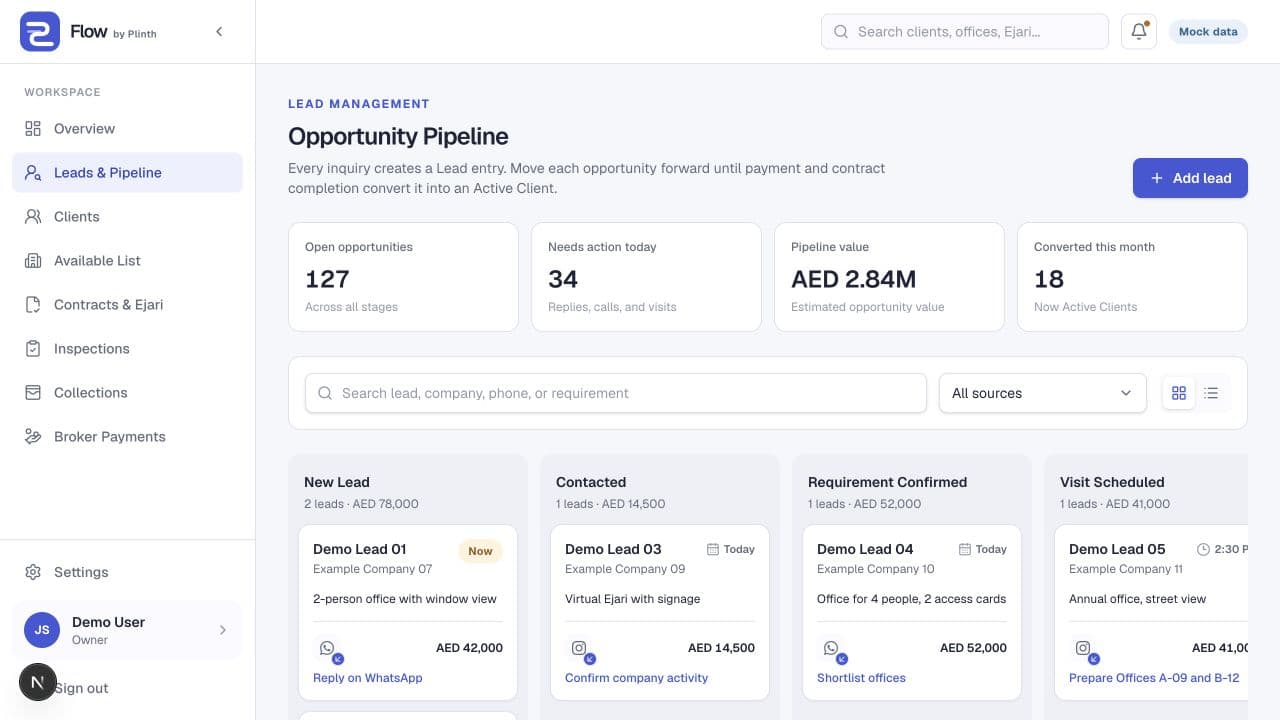Click the Now badge on Demo Lead 01
Viewport: 1280px width, 720px height.
[x=480, y=550]
